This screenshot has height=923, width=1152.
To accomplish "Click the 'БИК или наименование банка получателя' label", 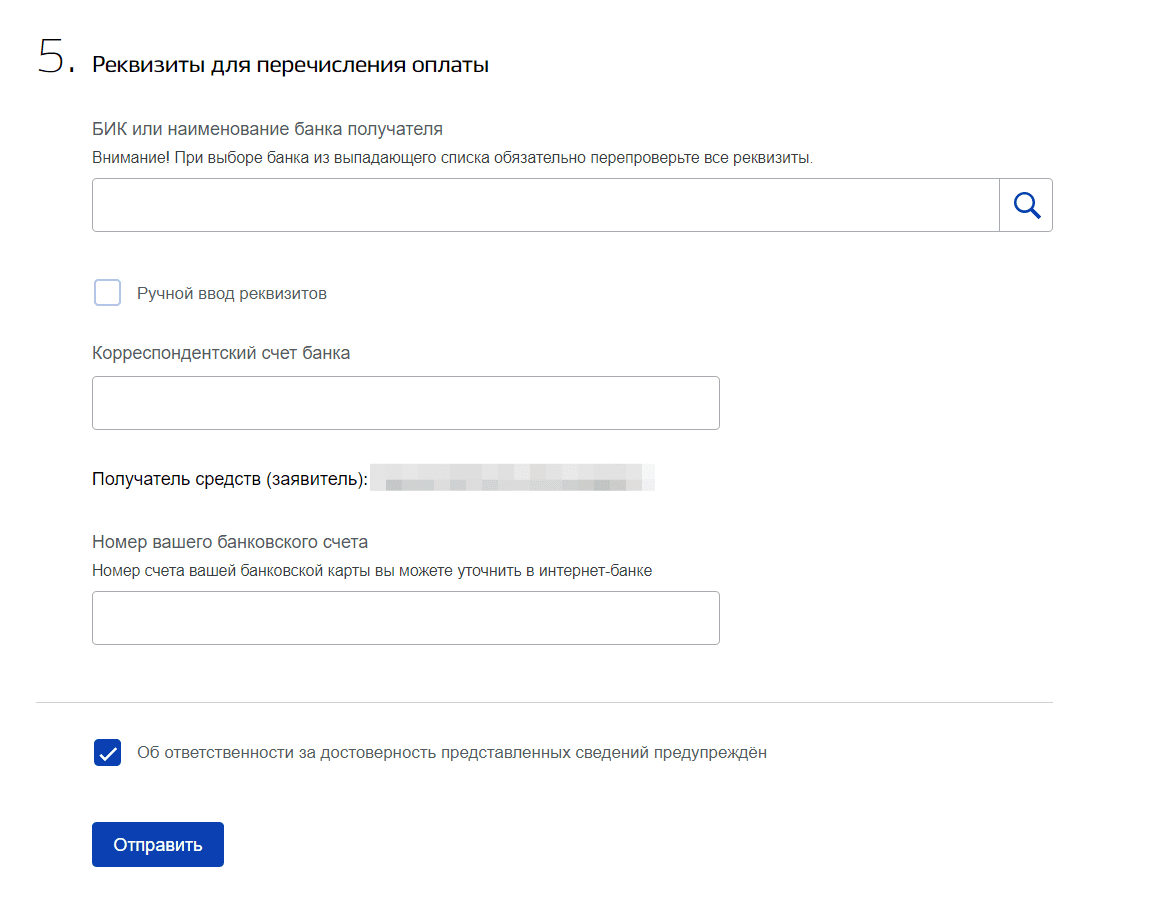I will click(267, 129).
